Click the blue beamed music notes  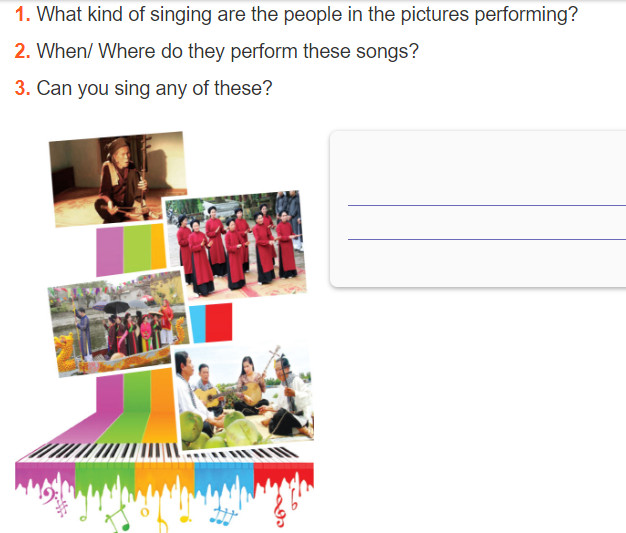click(x=223, y=515)
